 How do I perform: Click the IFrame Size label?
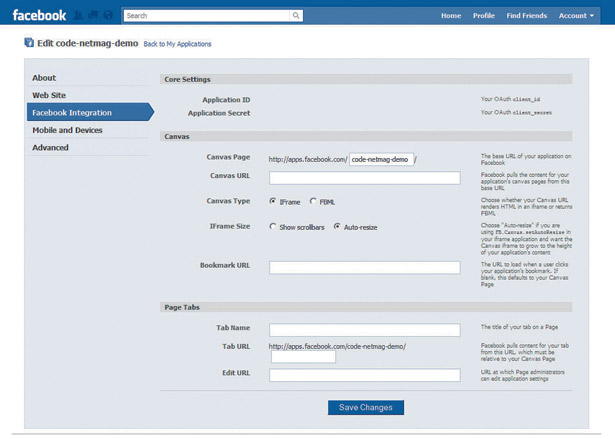pyautogui.click(x=230, y=226)
